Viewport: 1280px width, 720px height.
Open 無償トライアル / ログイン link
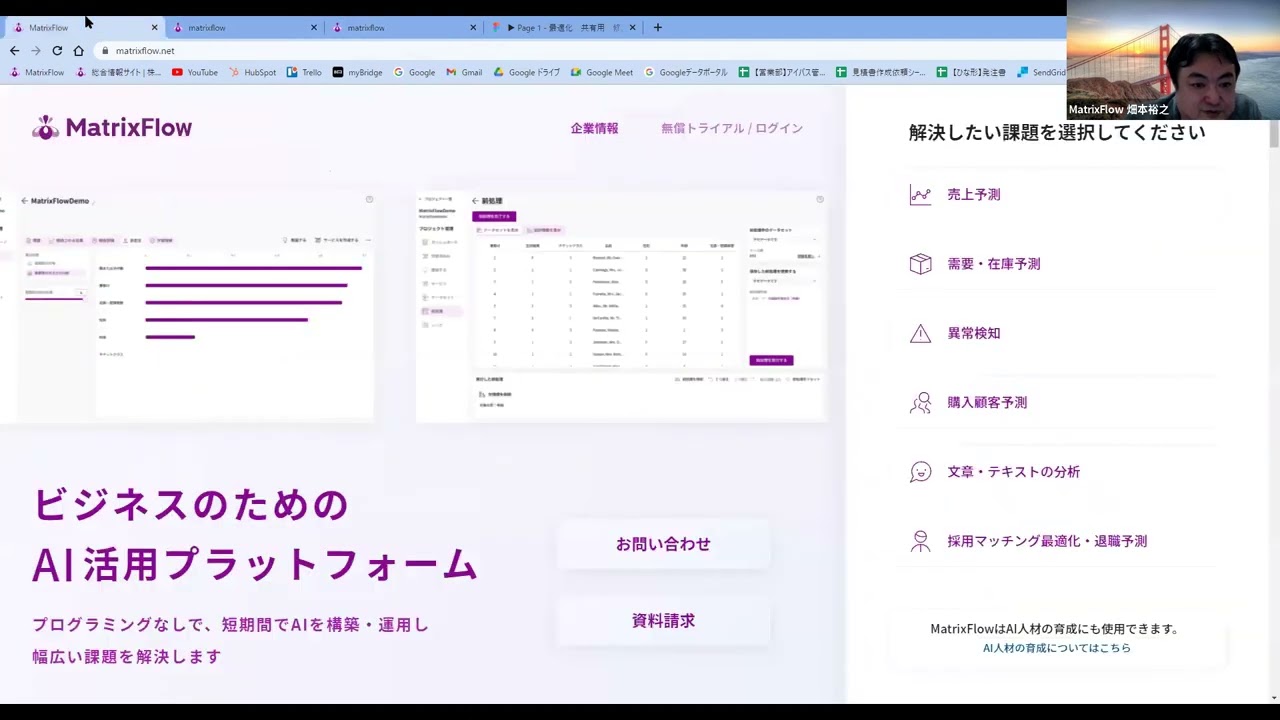pyautogui.click(x=731, y=128)
